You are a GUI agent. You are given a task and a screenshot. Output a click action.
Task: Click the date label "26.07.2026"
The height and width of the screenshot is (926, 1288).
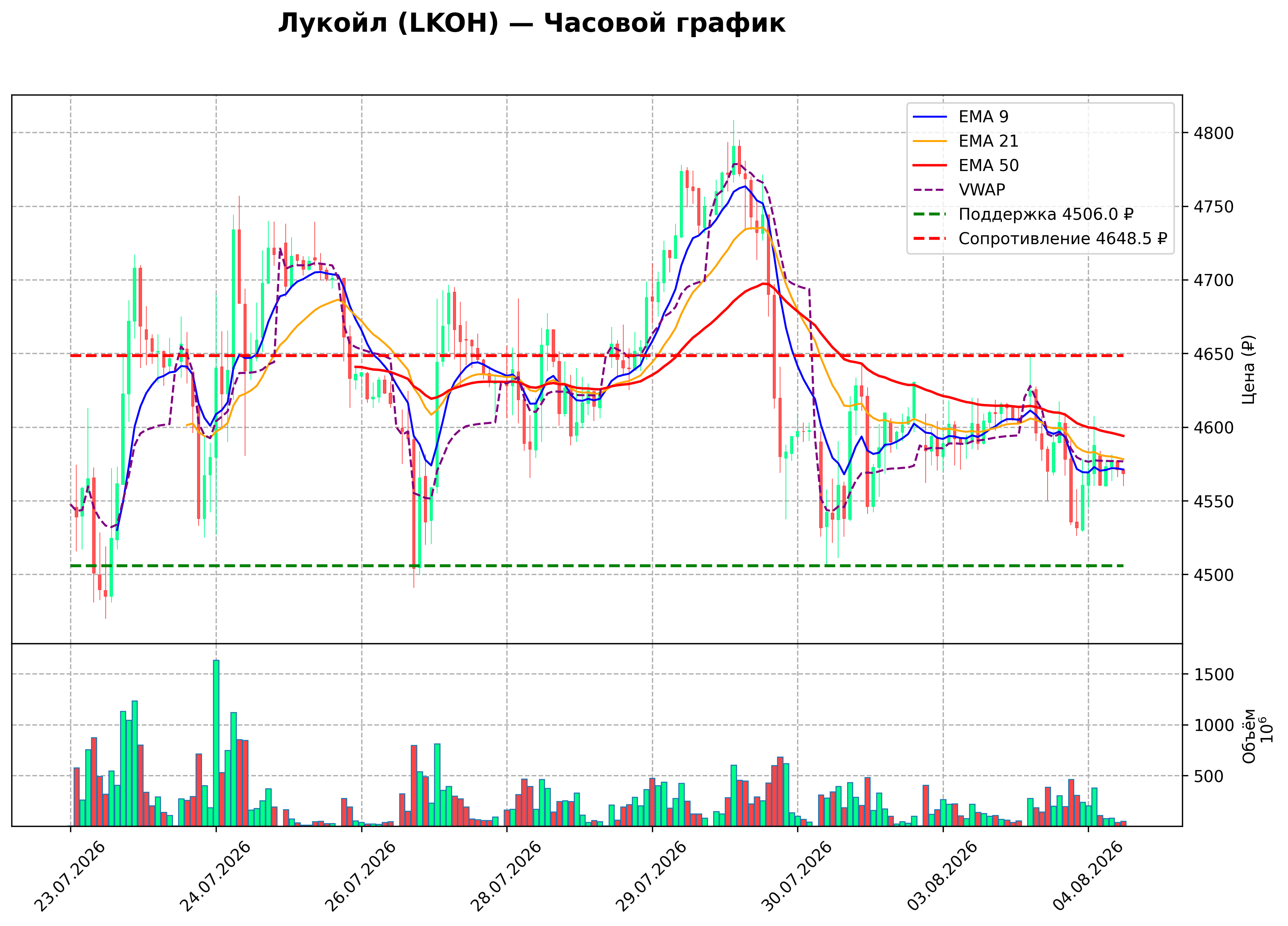click(x=361, y=876)
